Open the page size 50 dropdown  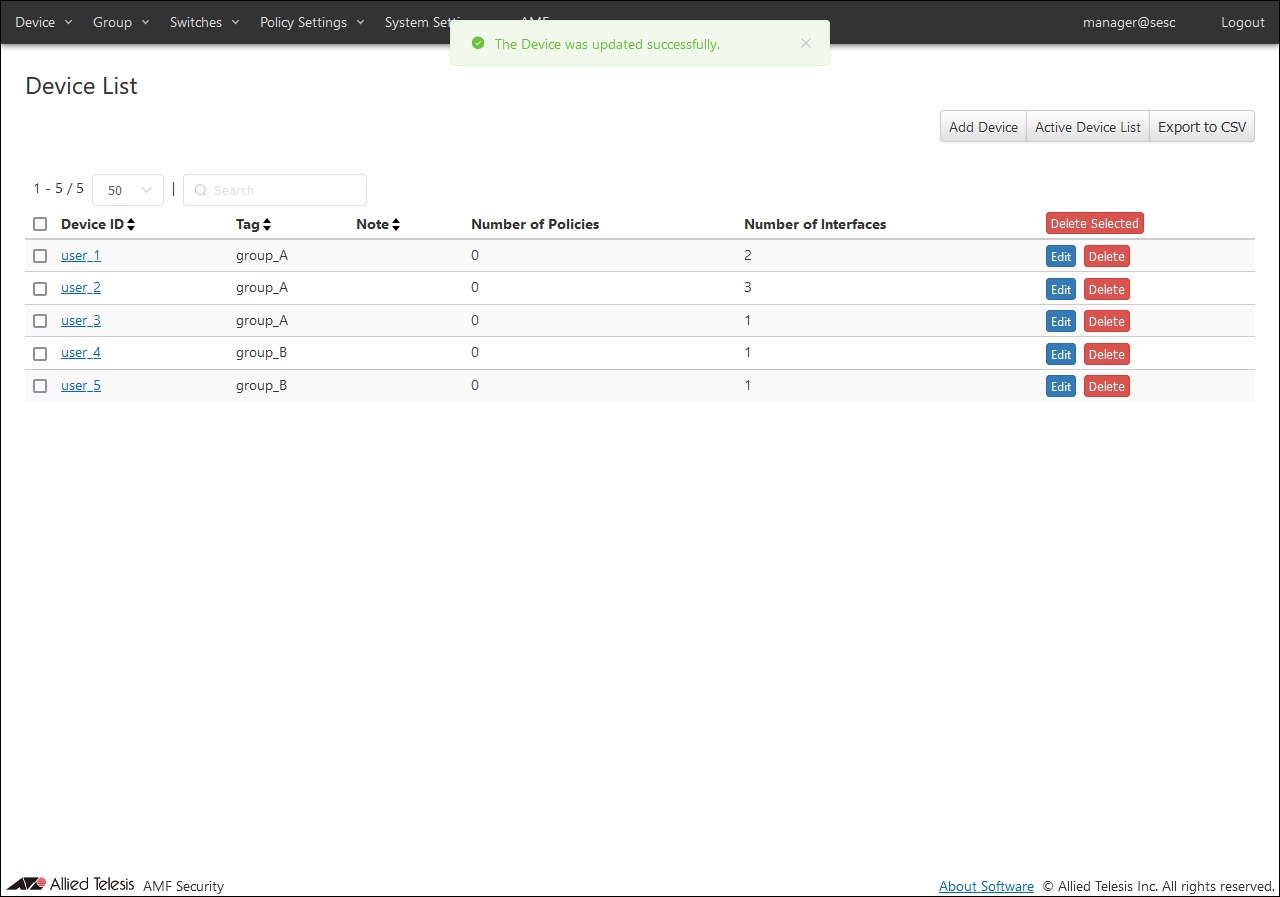(x=128, y=190)
